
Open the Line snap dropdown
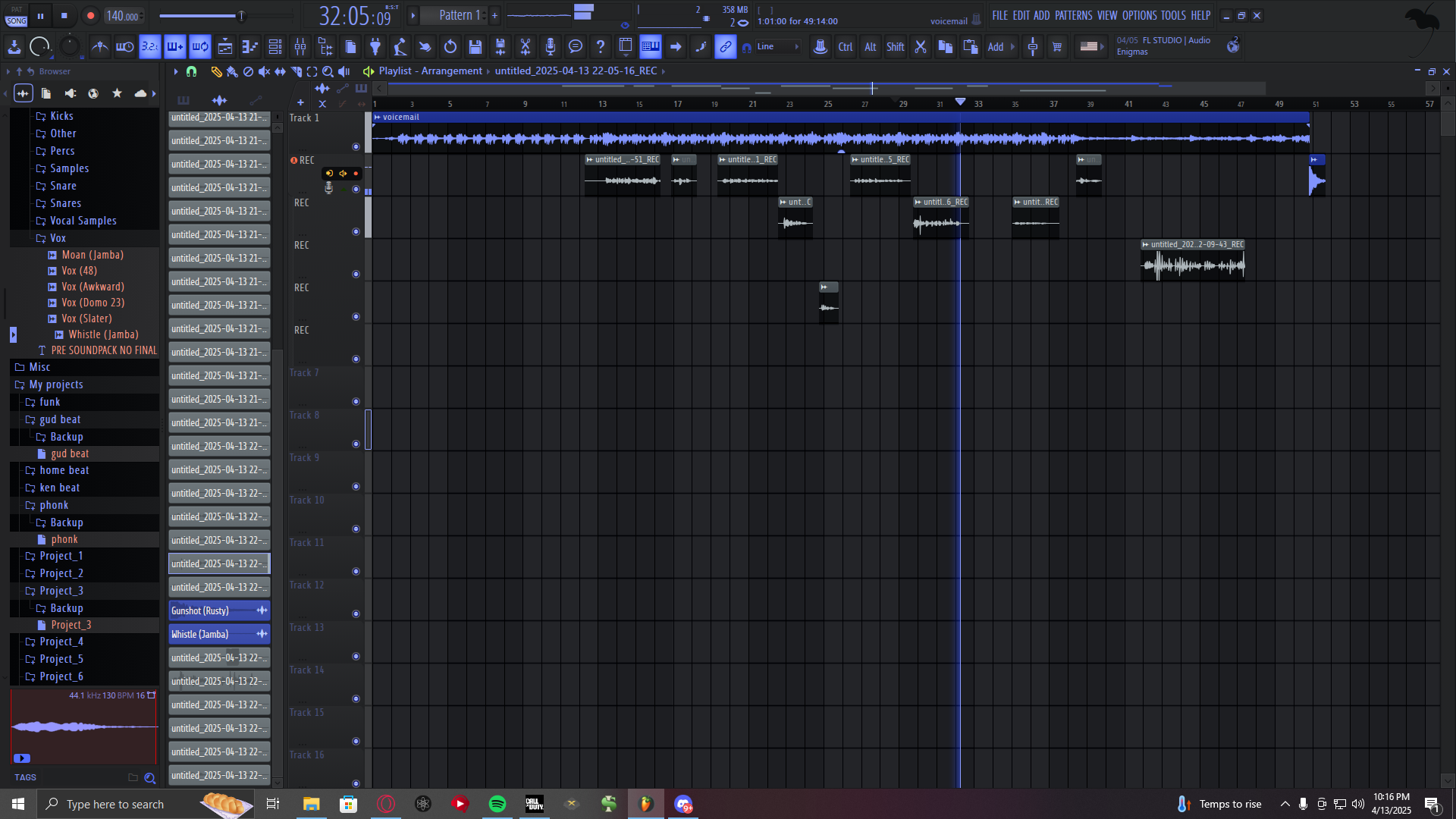777,47
